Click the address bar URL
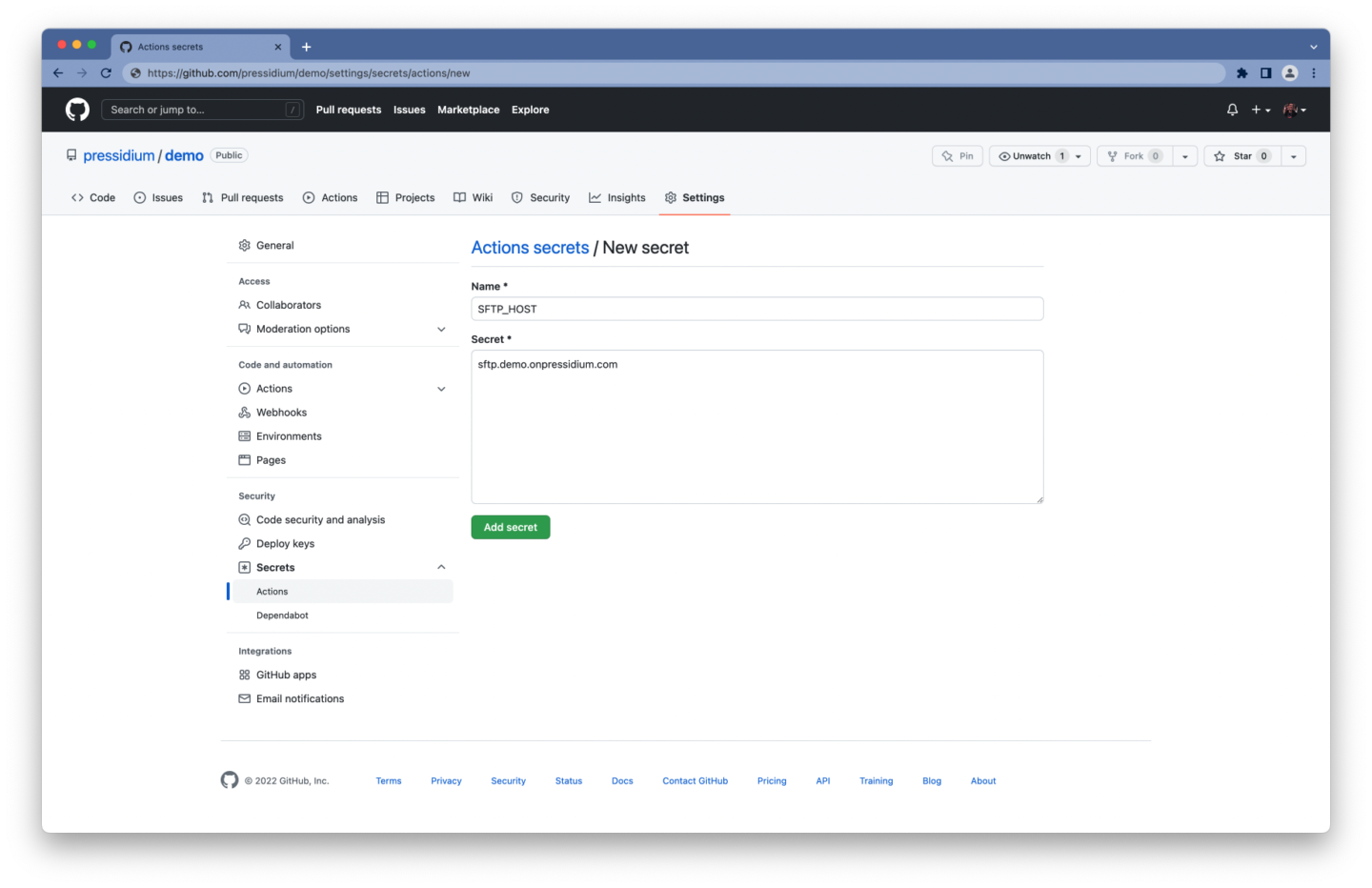This screenshot has height=888, width=1372. click(309, 72)
